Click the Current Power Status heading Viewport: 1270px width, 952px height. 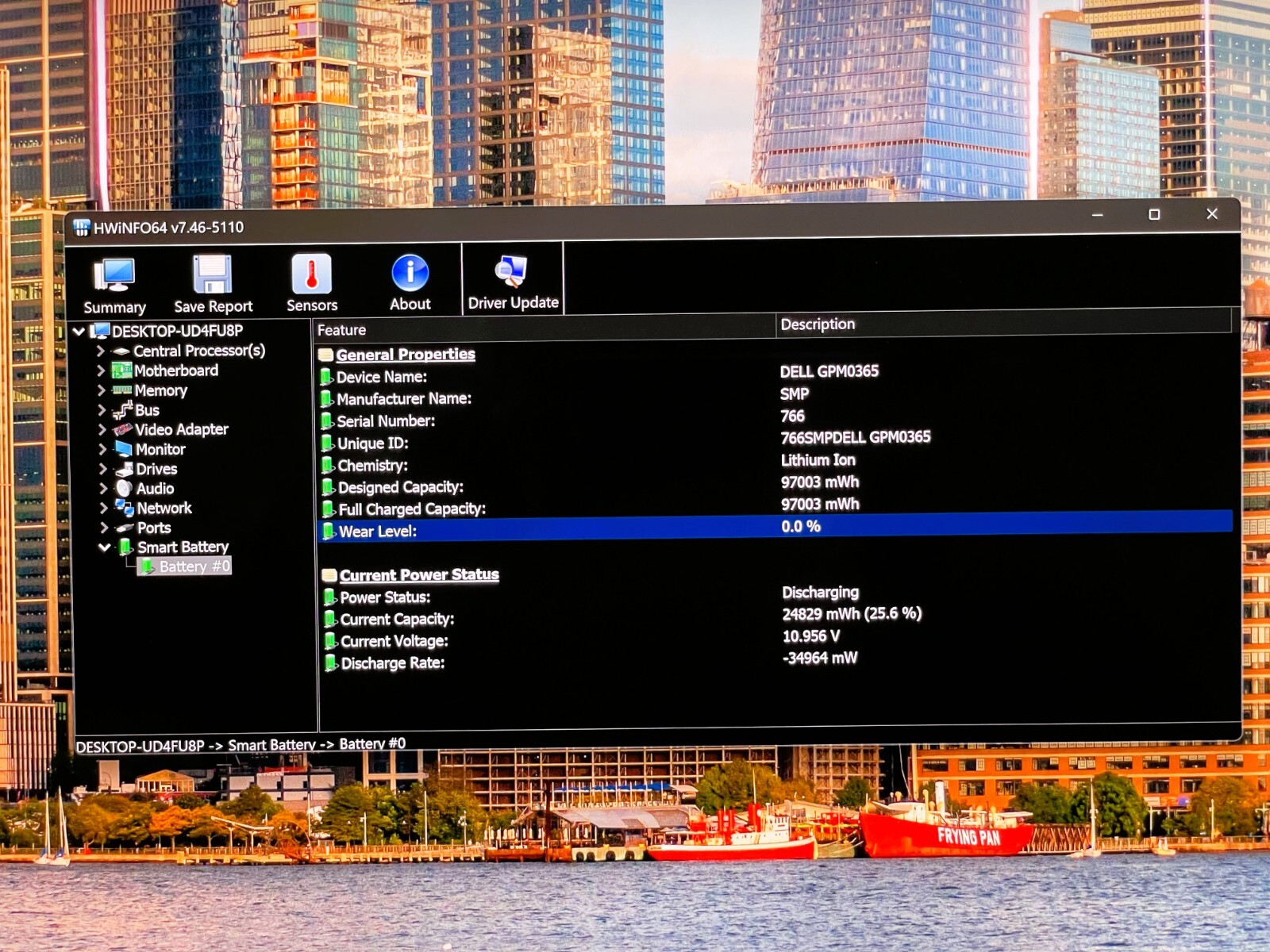click(x=419, y=575)
